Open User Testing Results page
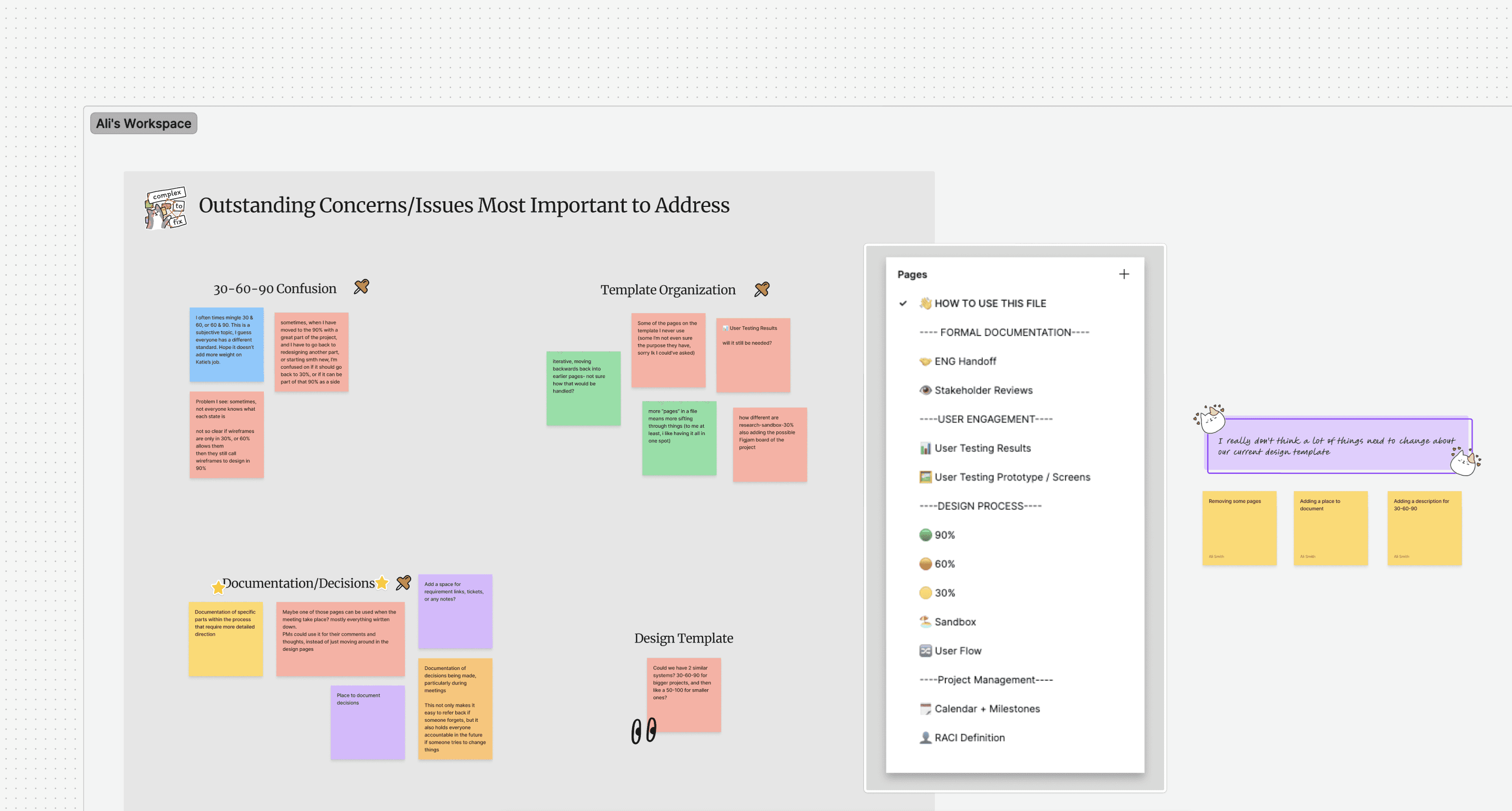The width and height of the screenshot is (1512, 811). pyautogui.click(x=982, y=449)
